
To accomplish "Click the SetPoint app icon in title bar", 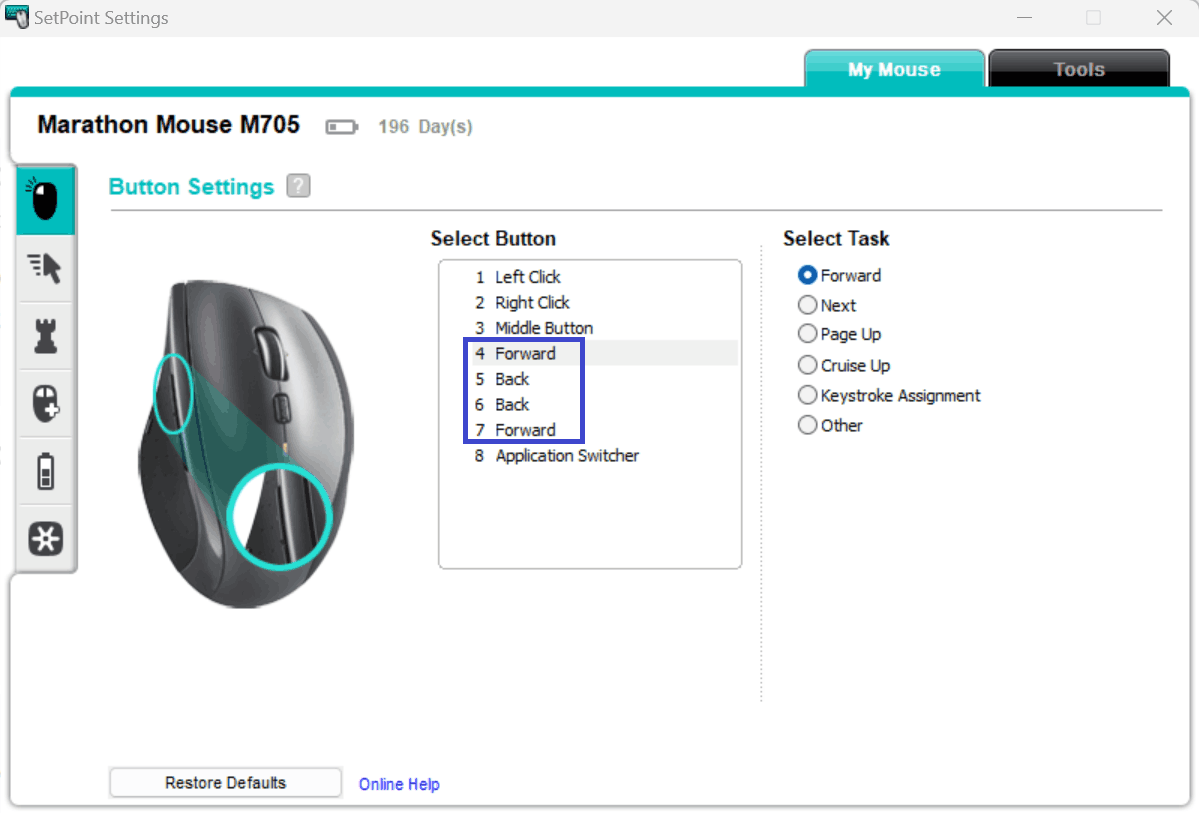I will [x=16, y=17].
